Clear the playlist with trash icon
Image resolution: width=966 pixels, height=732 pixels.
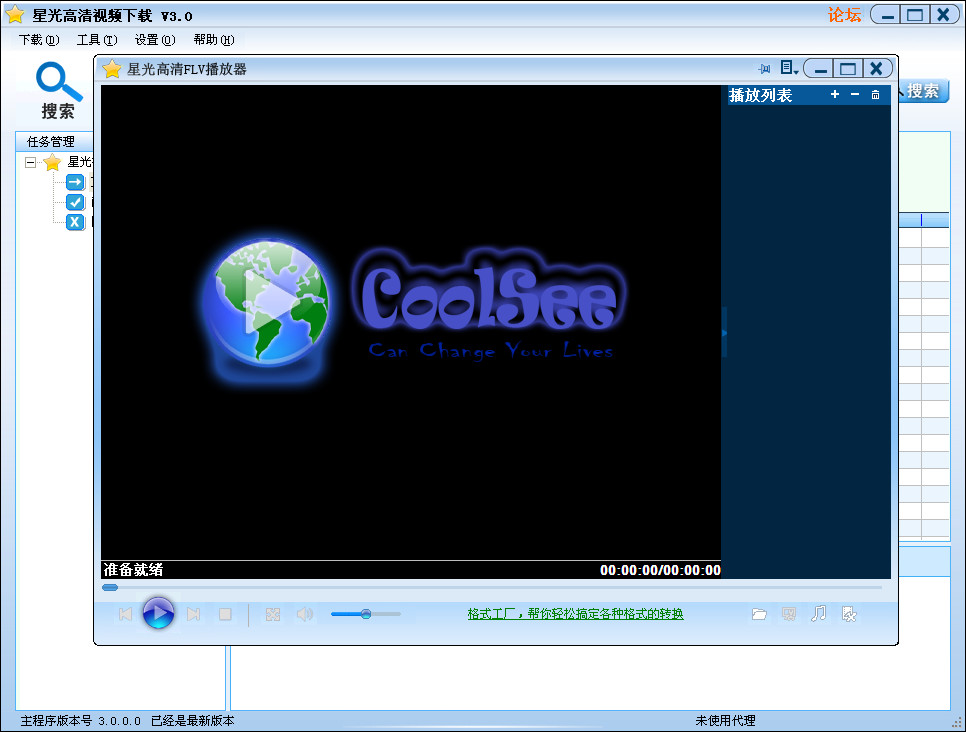point(876,95)
